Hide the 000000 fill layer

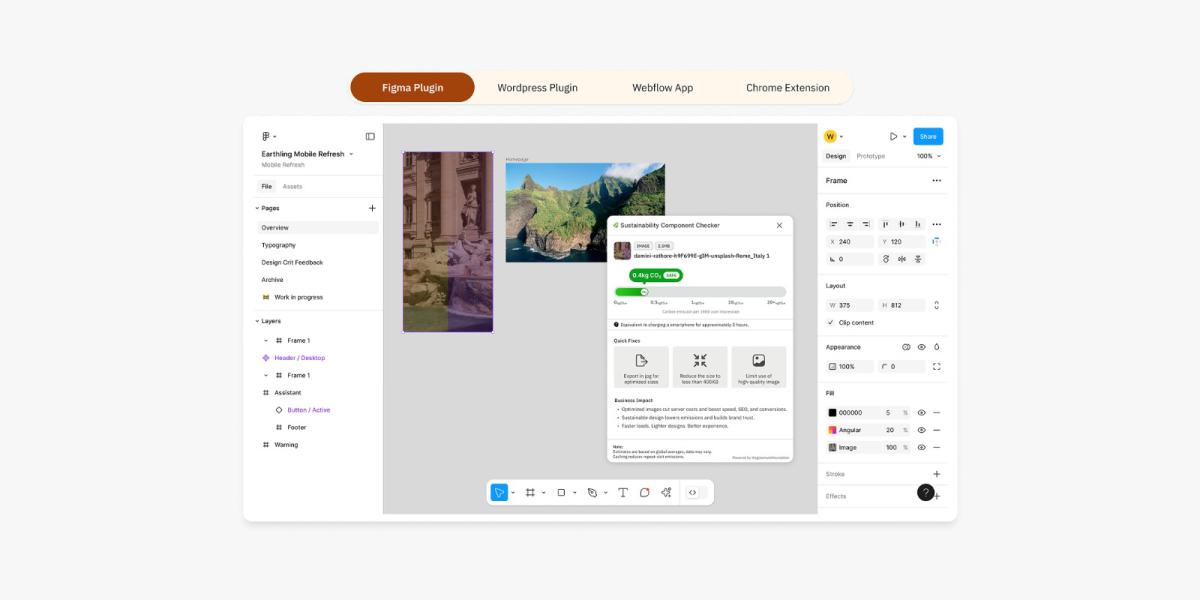pyautogui.click(x=921, y=413)
